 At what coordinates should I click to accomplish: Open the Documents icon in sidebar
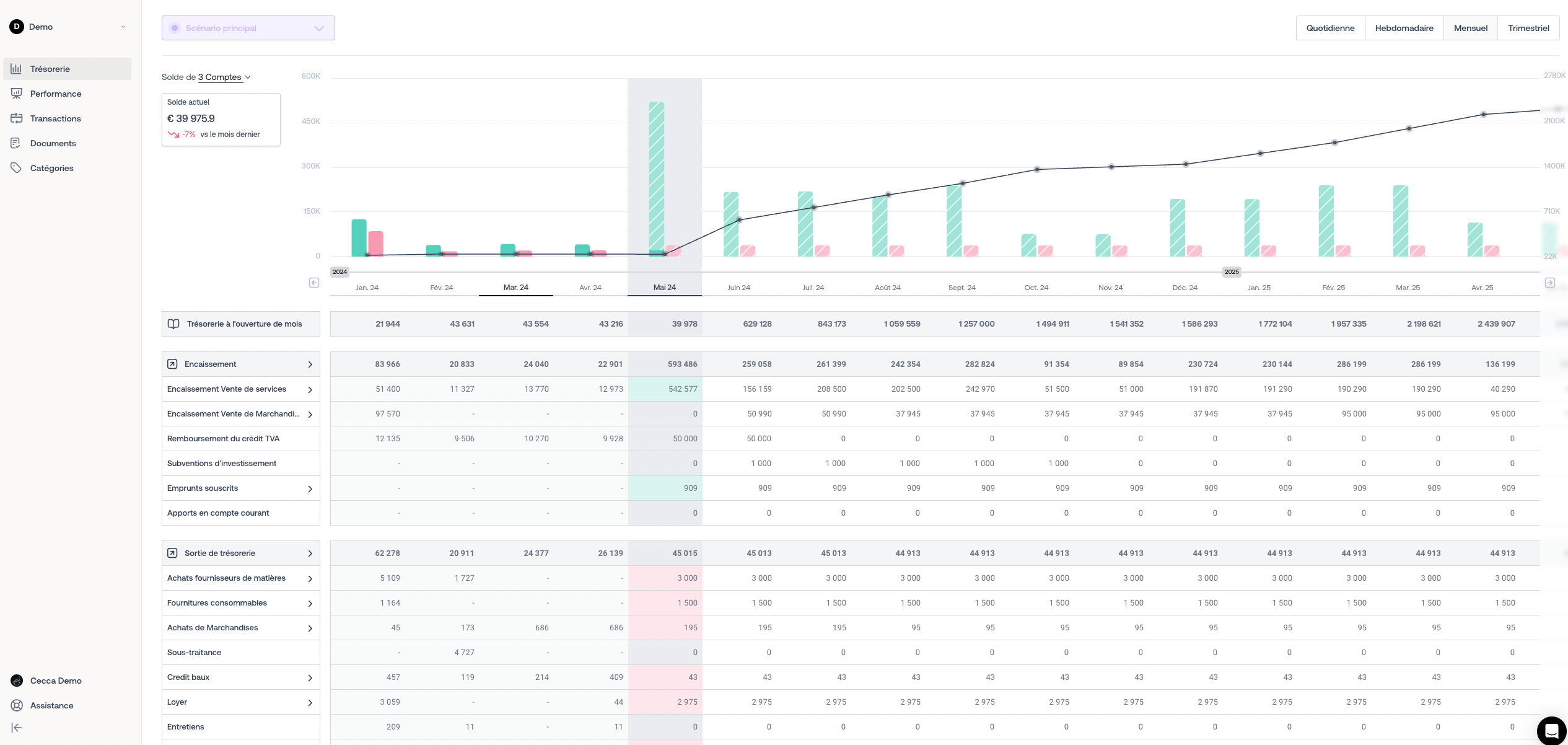click(16, 143)
